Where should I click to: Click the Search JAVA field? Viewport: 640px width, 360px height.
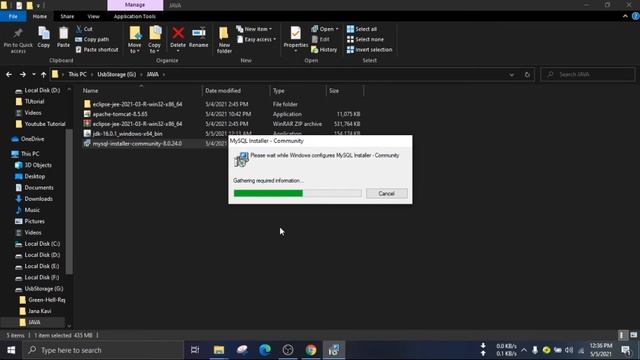(x=588, y=74)
